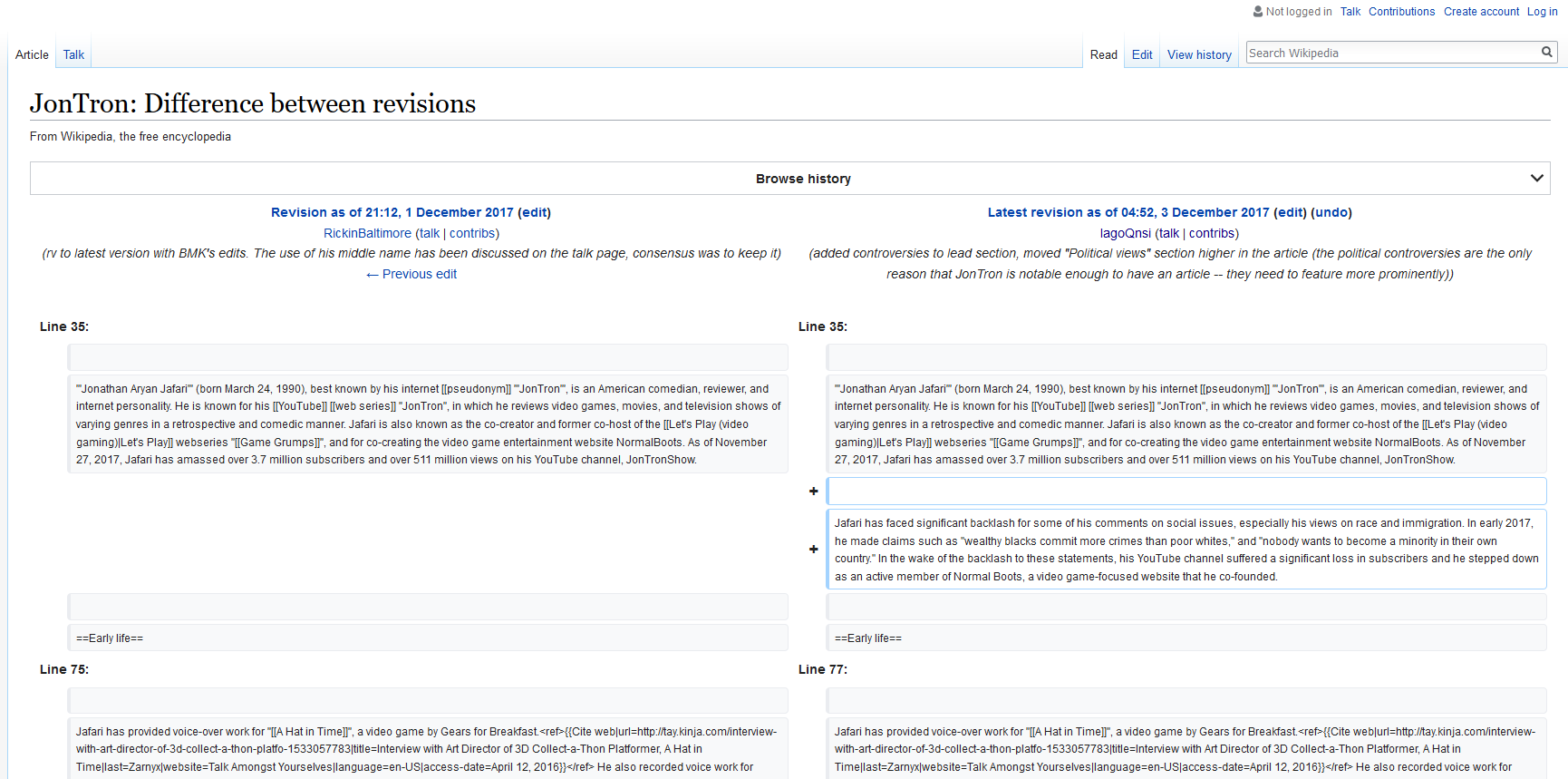
Task: Switch to the Talk tab
Action: point(73,54)
